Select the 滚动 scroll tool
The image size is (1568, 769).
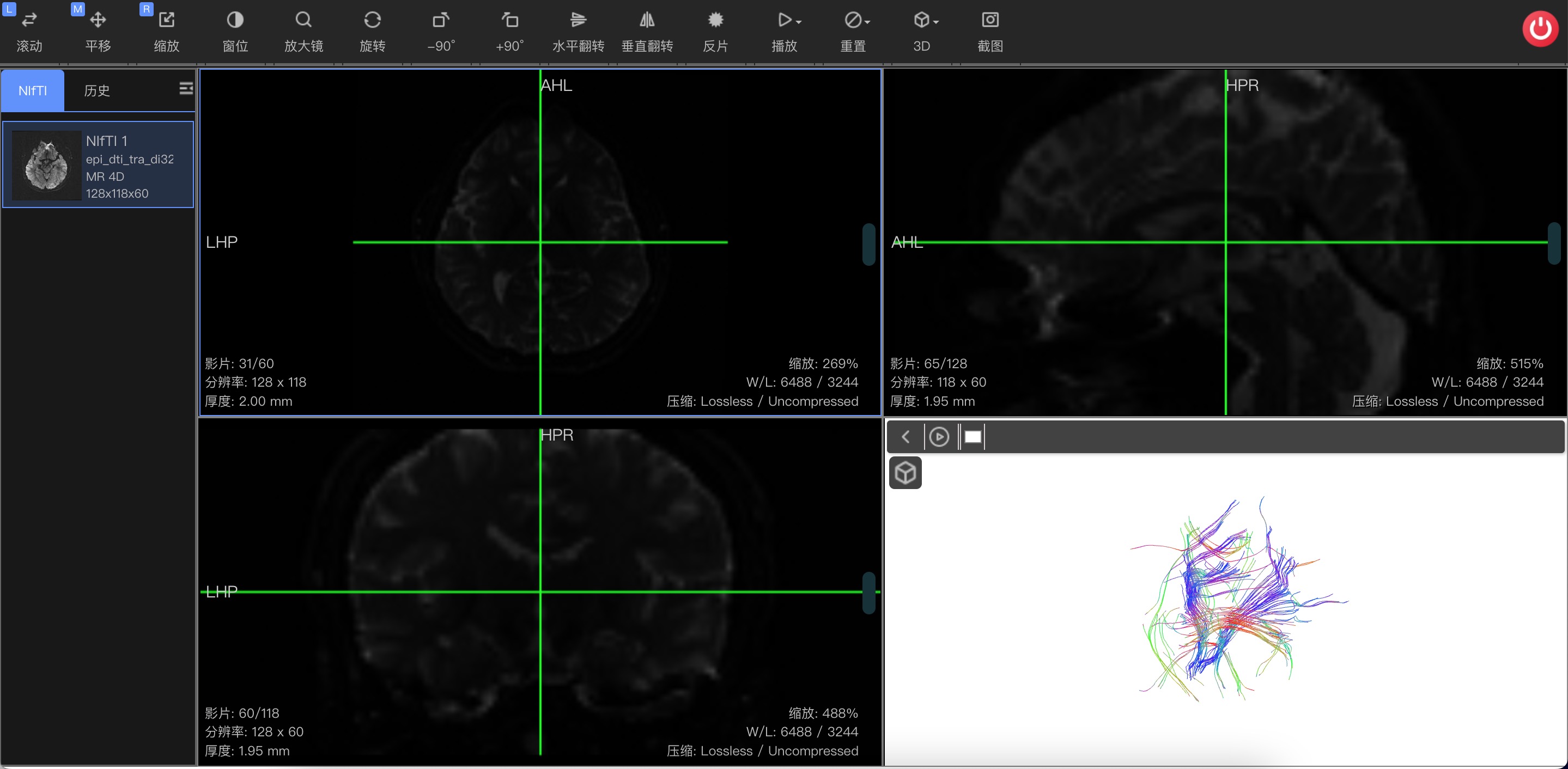pyautogui.click(x=29, y=32)
